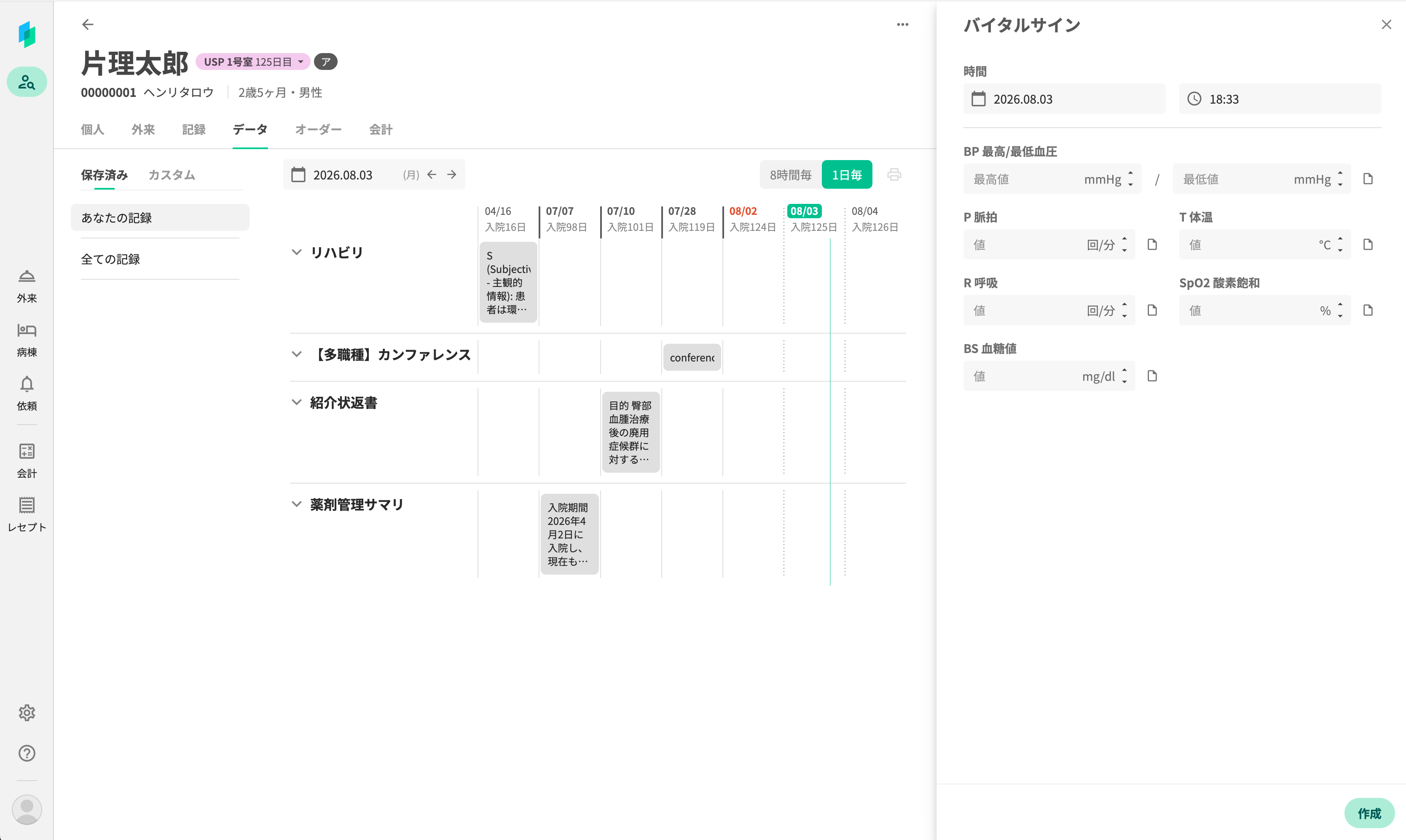Click the 作成 create button
The width and height of the screenshot is (1406, 840).
tap(1369, 813)
